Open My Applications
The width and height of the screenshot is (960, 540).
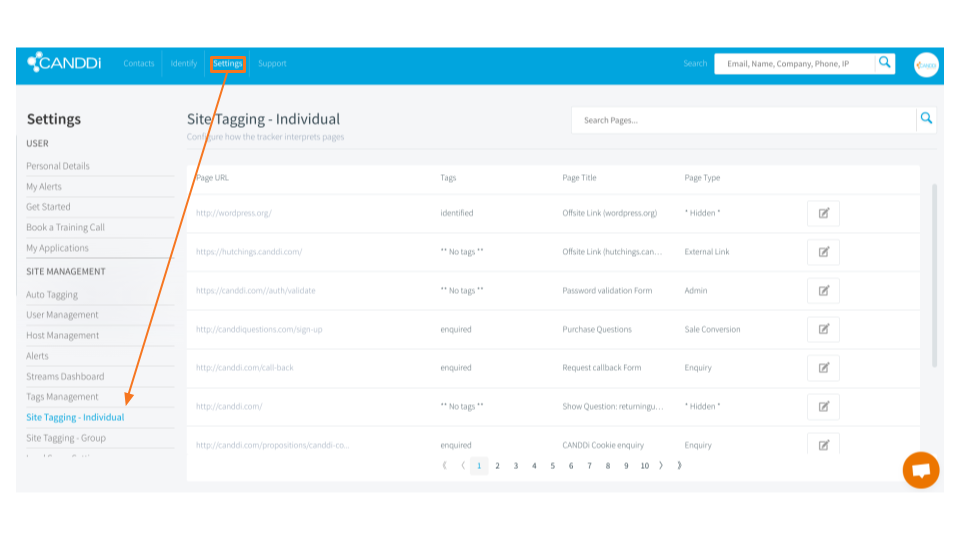pos(57,248)
